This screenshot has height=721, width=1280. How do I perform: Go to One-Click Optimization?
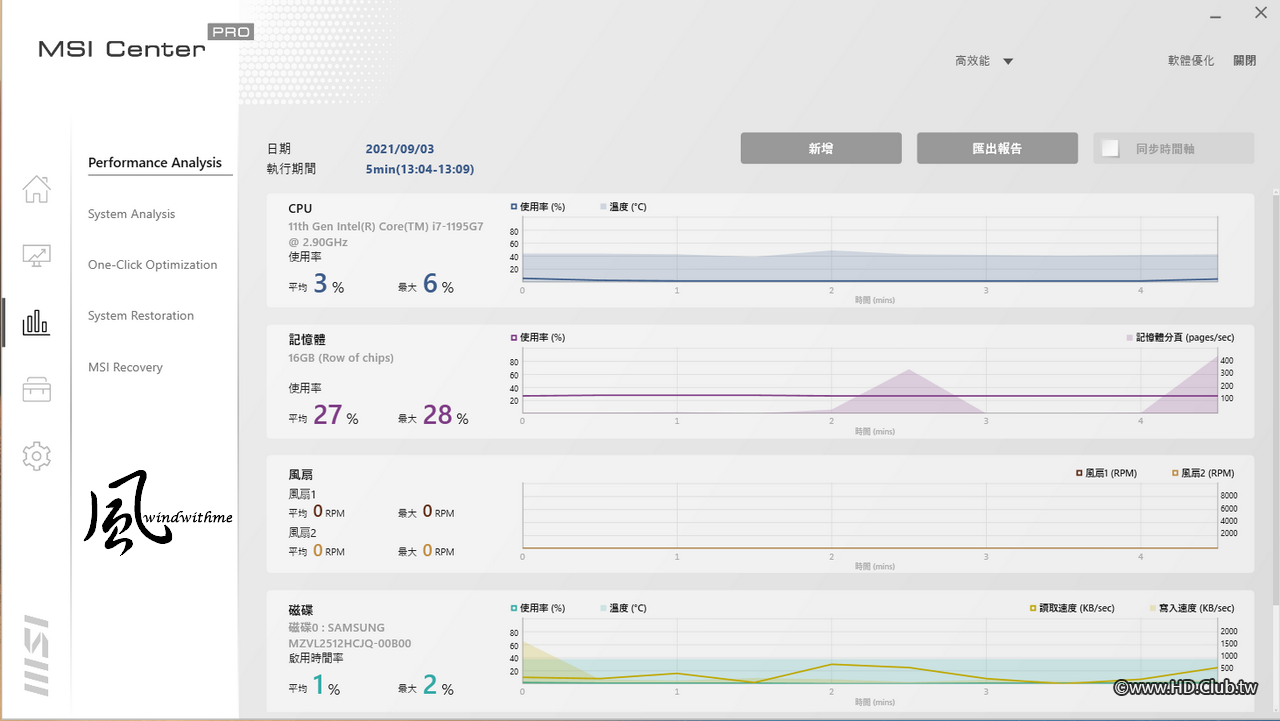pos(152,265)
